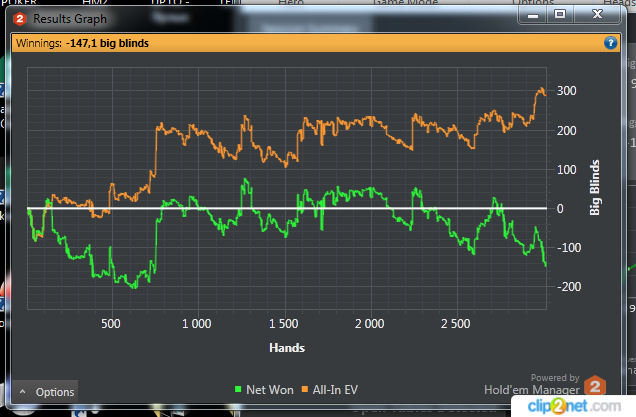The width and height of the screenshot is (636, 417).
Task: Click the 500 hands axis label
Action: (x=111, y=324)
